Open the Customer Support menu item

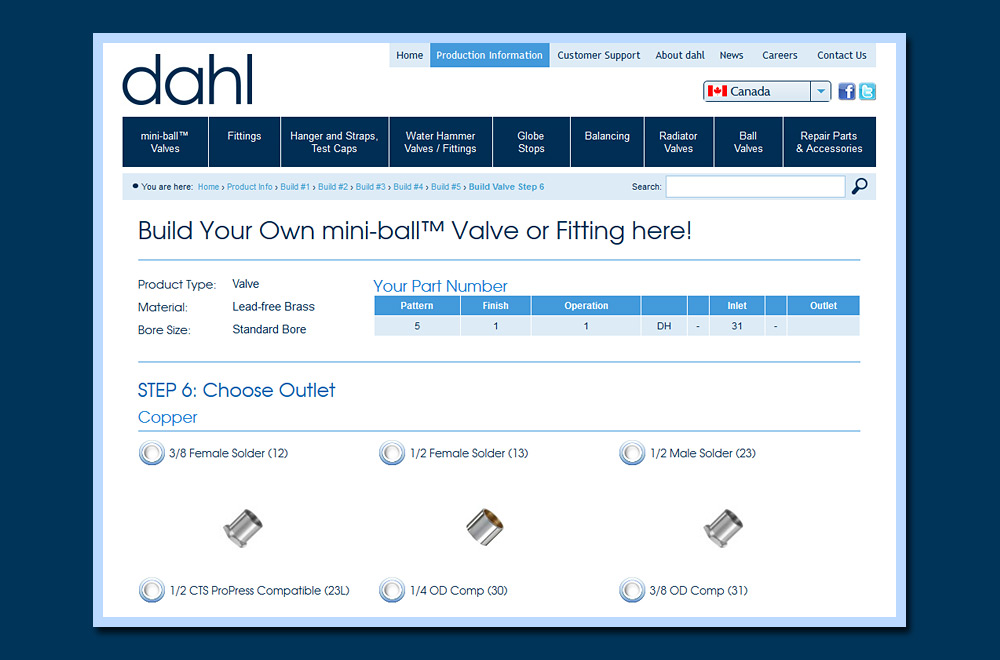[x=598, y=55]
